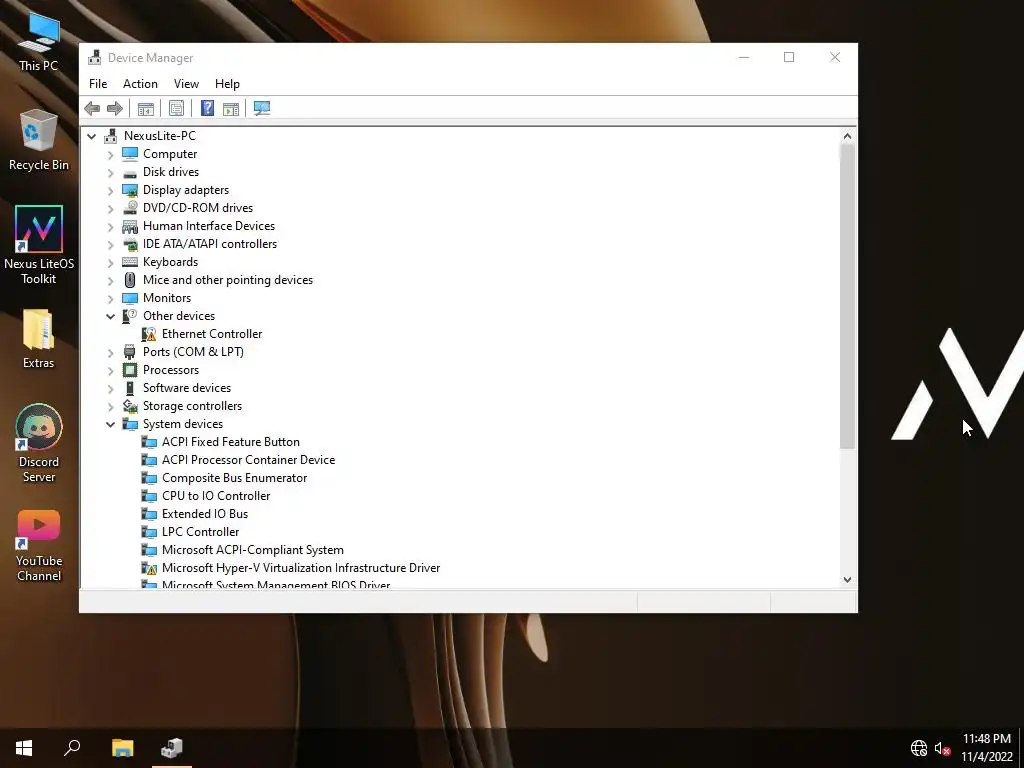Expand the Computer category
Viewport: 1024px width, 768px height.
tap(110, 155)
